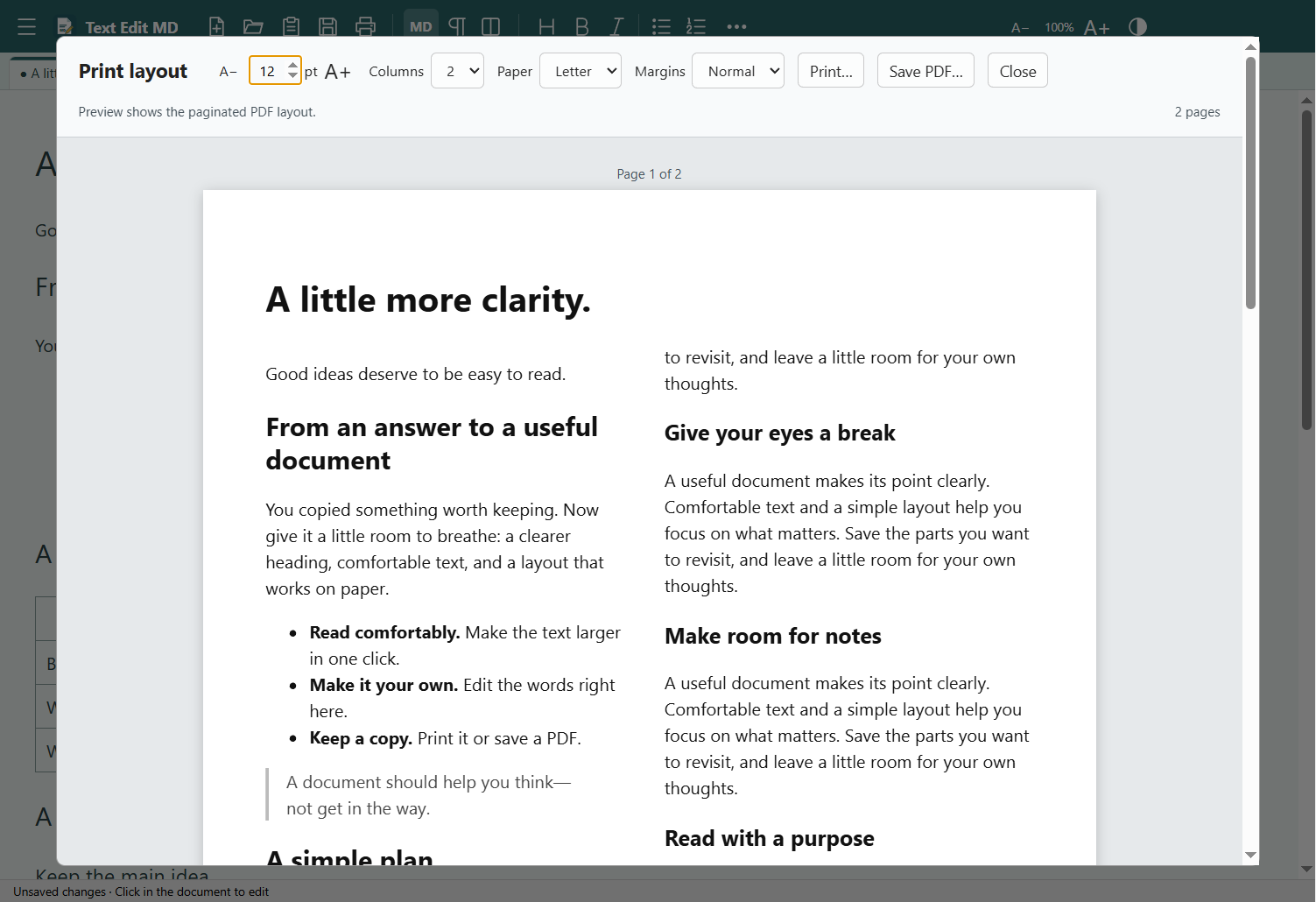Image resolution: width=1316 pixels, height=902 pixels.
Task: Click the '2 pages' count label
Action: click(x=1197, y=112)
